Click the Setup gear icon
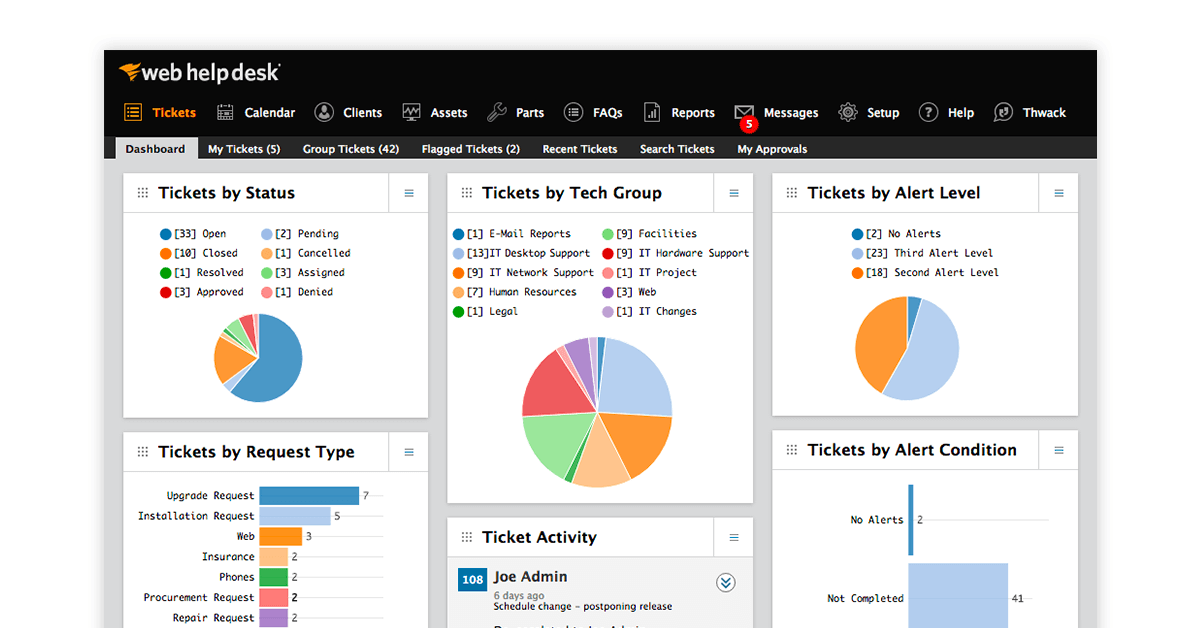Screen dimensions: 1200x628 click(x=848, y=113)
